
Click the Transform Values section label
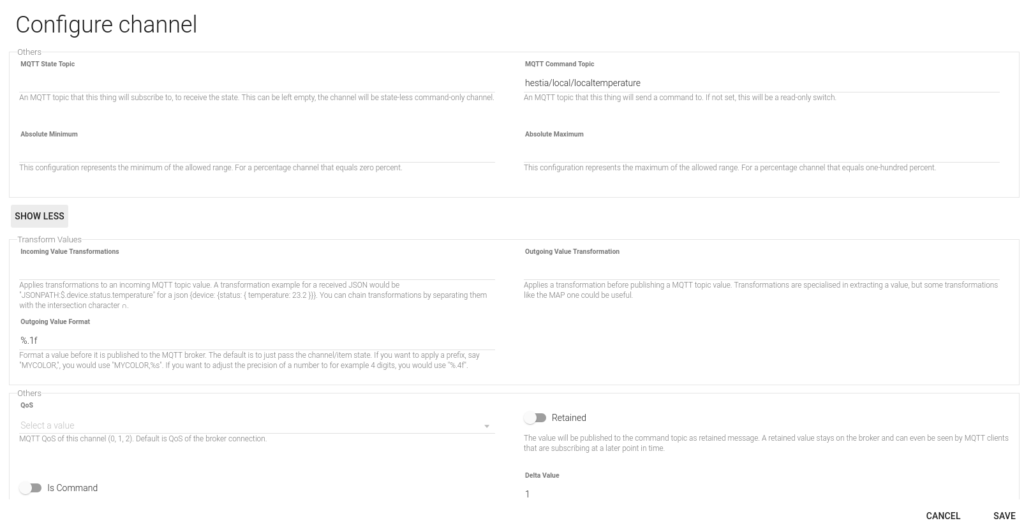tap(50, 240)
